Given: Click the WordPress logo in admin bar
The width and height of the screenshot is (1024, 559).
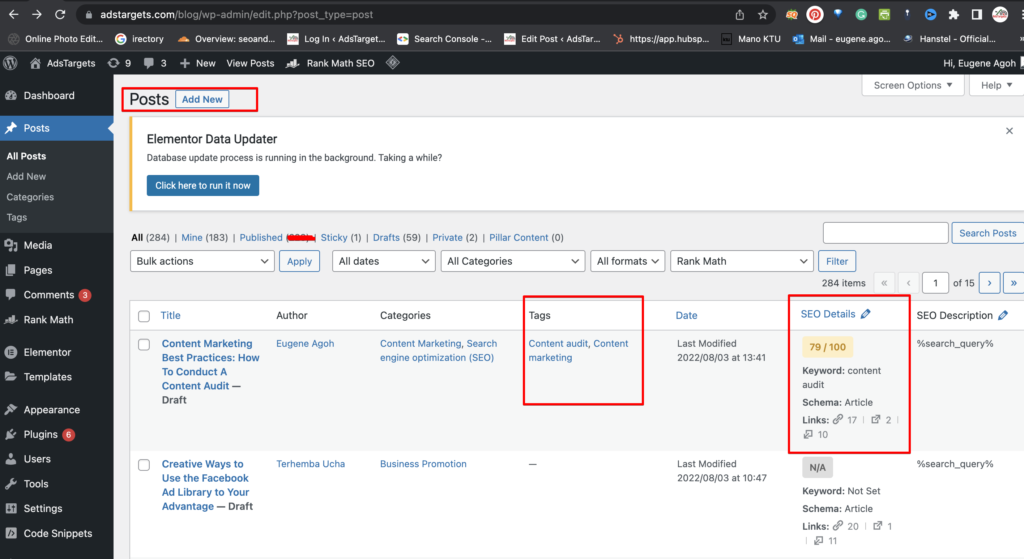Looking at the screenshot, I should coord(11,63).
